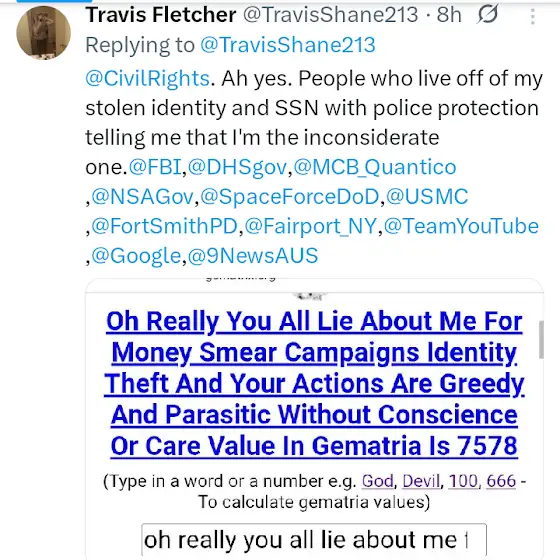
Task: Open the @9NewsAUS mention
Action: coord(252,256)
